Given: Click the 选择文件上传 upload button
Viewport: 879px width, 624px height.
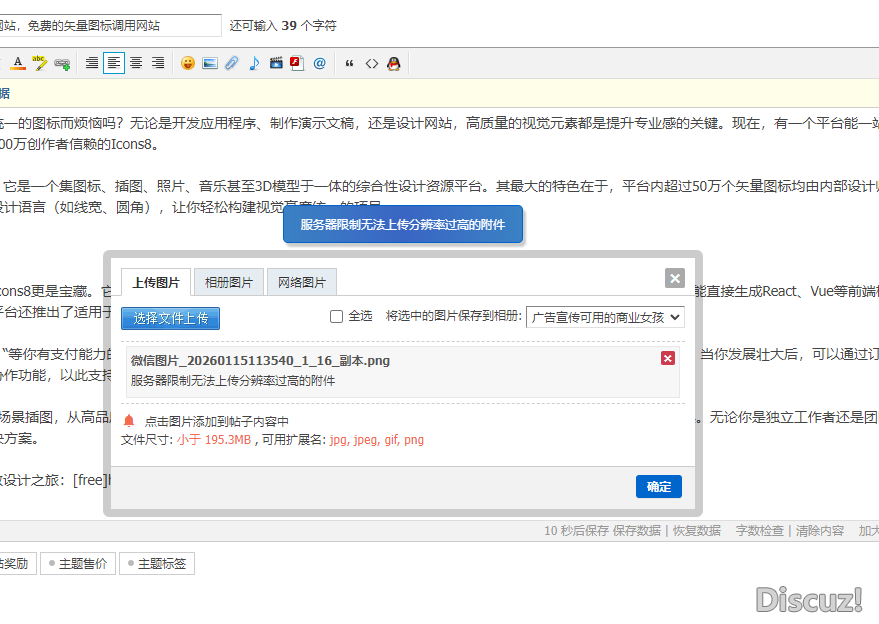Looking at the screenshot, I should pyautogui.click(x=170, y=317).
